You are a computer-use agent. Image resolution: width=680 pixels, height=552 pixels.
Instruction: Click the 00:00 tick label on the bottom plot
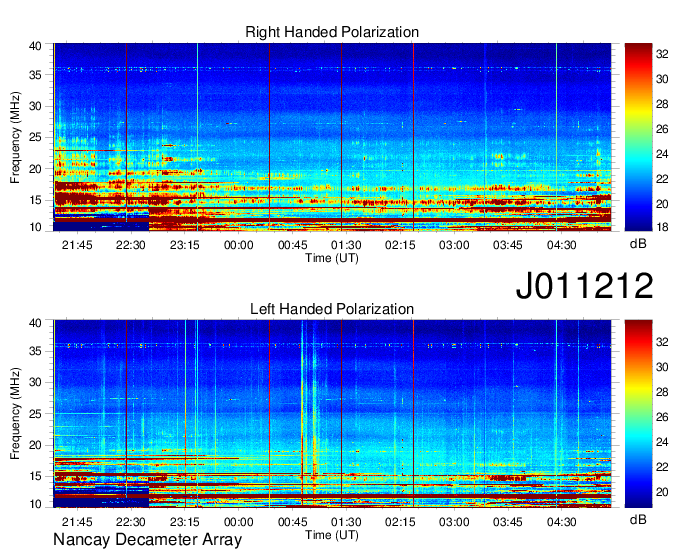point(239,522)
